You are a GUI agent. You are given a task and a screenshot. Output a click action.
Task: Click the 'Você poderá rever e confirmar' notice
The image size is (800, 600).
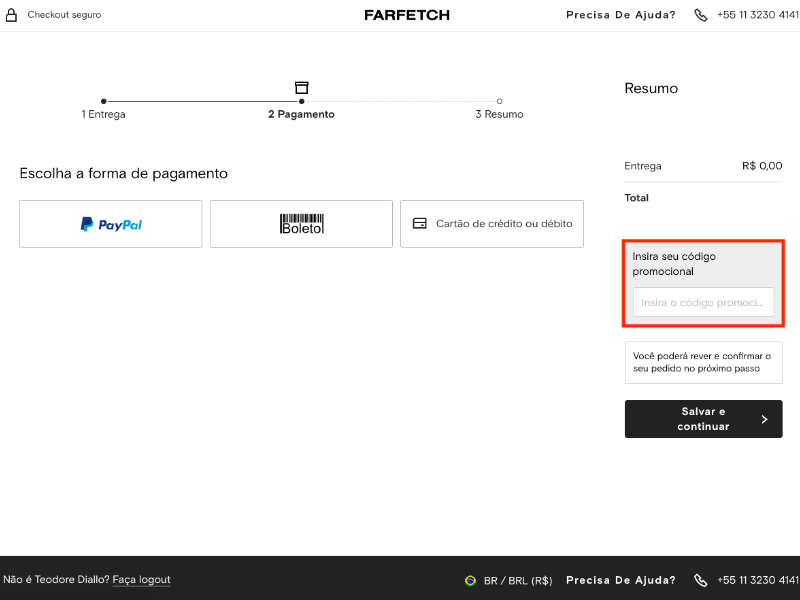tap(704, 362)
